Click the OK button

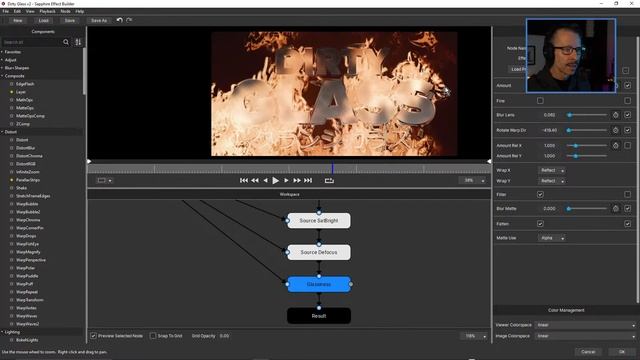622,352
